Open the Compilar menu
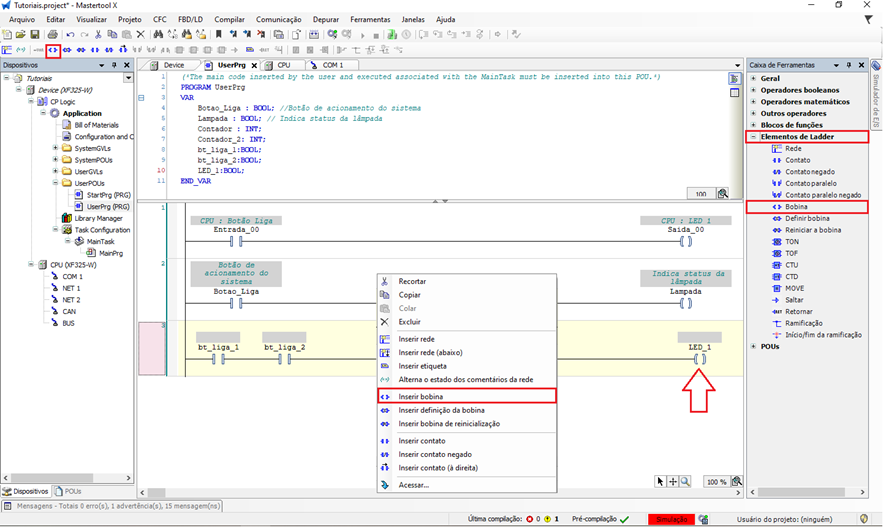 pos(229,19)
